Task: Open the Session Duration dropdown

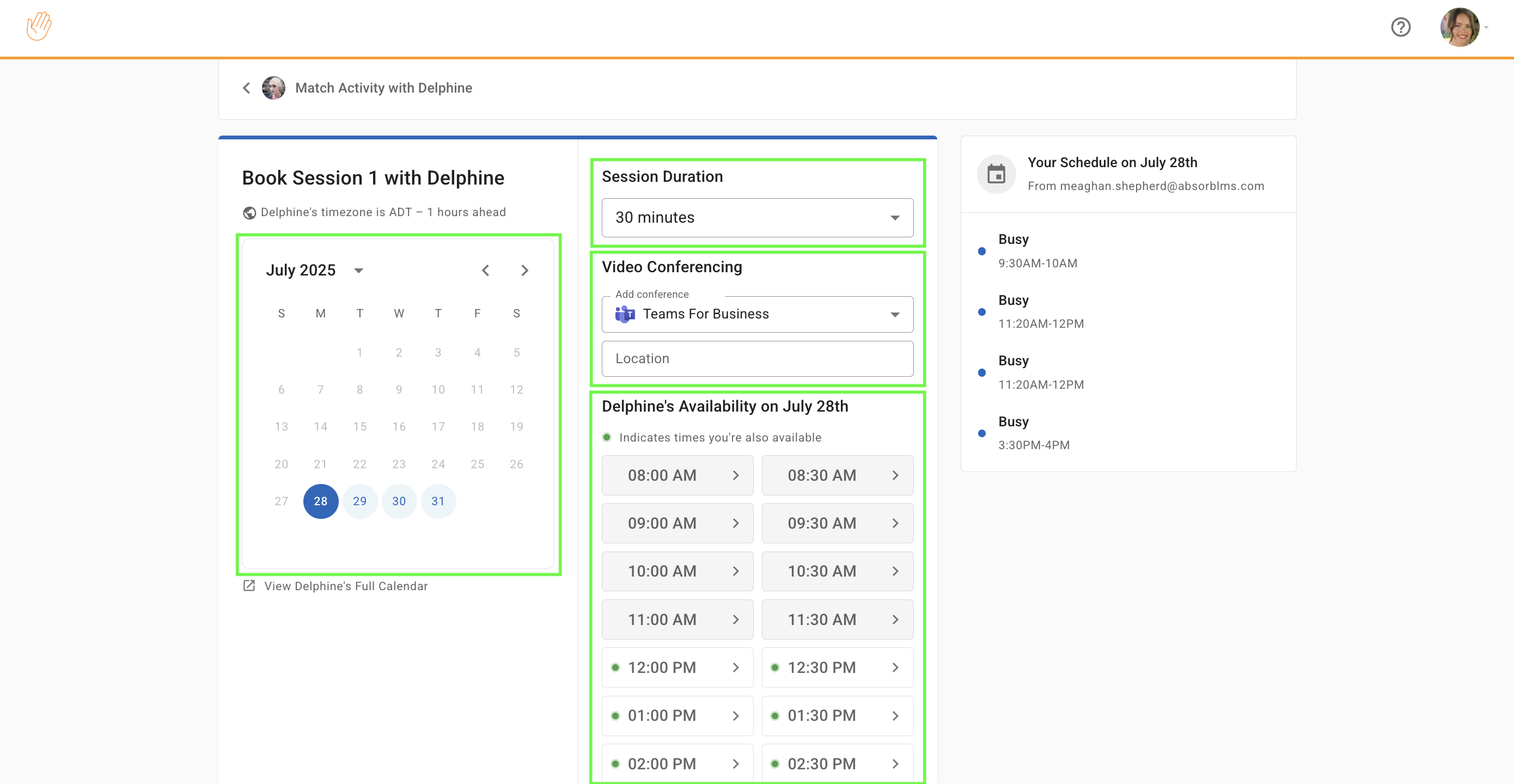Action: (757, 218)
